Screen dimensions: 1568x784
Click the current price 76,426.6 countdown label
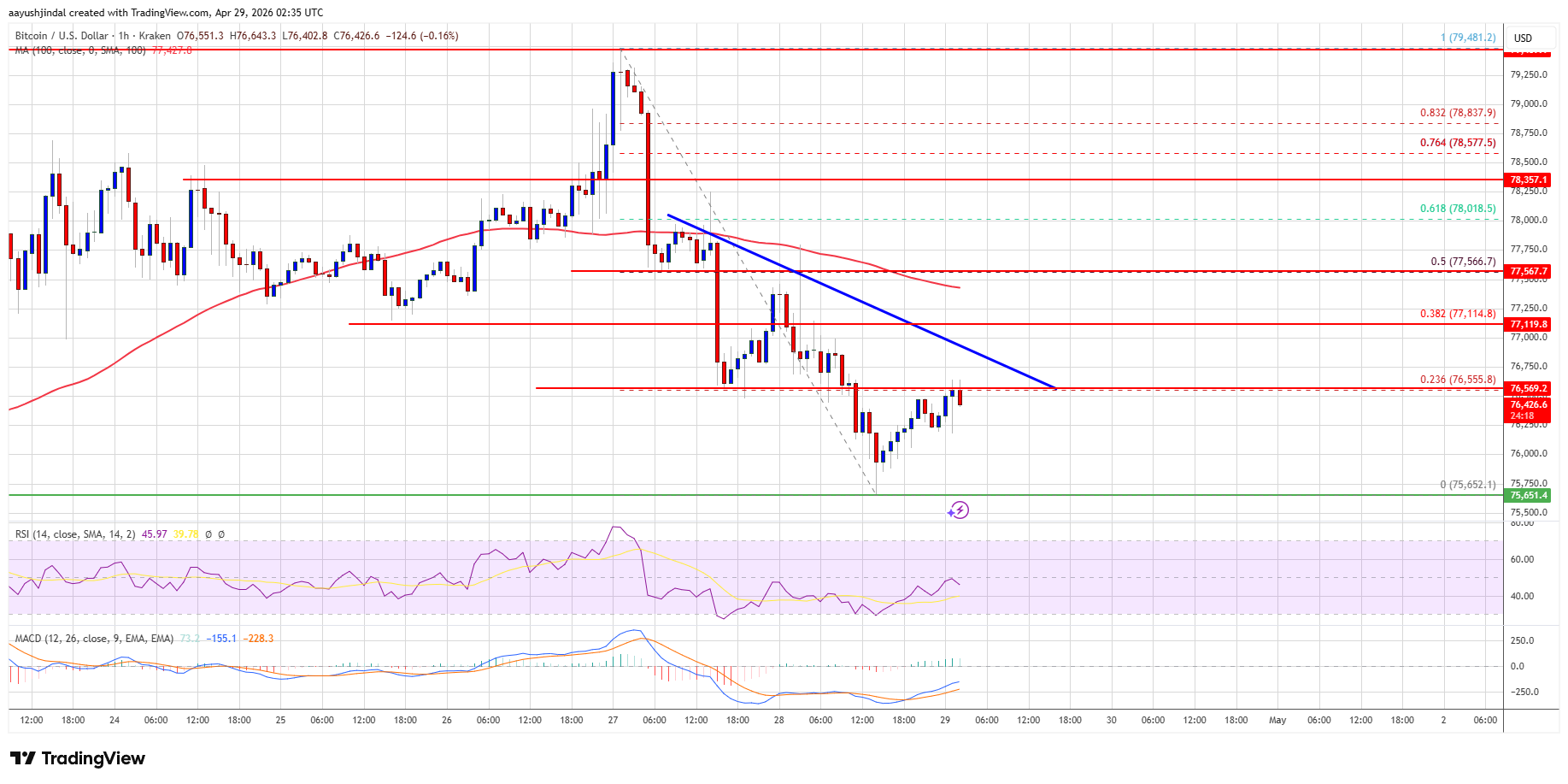1528,410
